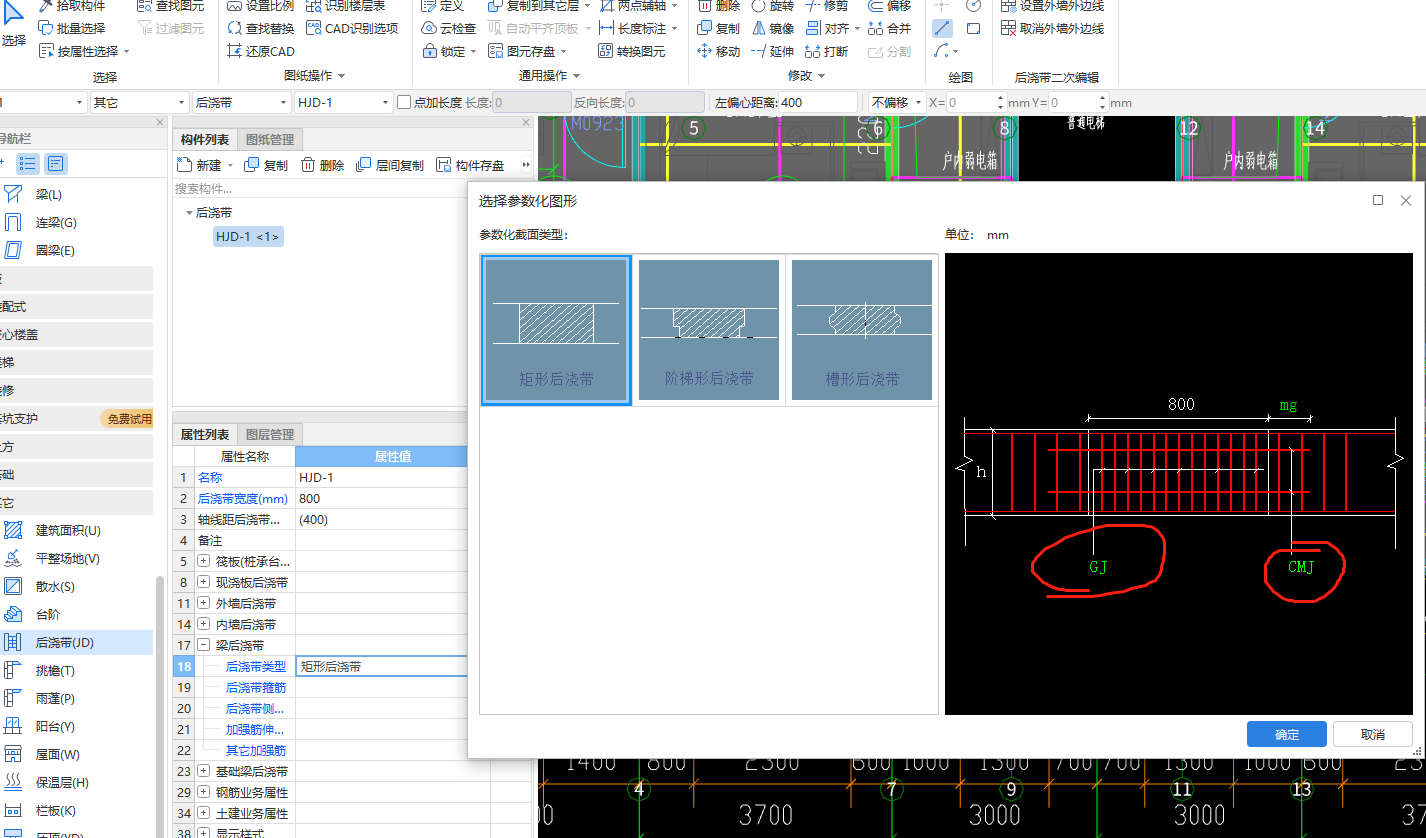Click 层间复制 floor copy button
The image size is (1426, 838).
(391, 165)
